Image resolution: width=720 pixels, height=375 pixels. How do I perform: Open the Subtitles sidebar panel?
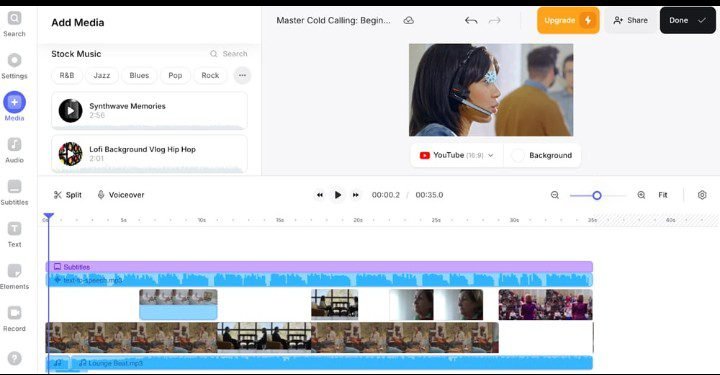(x=14, y=192)
